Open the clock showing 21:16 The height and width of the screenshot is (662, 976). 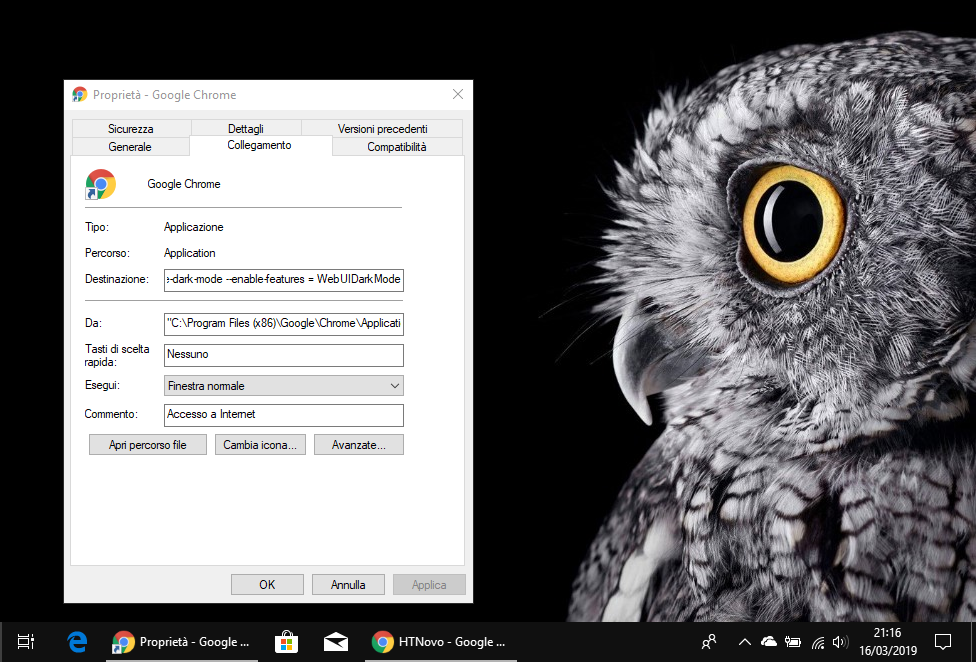(887, 641)
